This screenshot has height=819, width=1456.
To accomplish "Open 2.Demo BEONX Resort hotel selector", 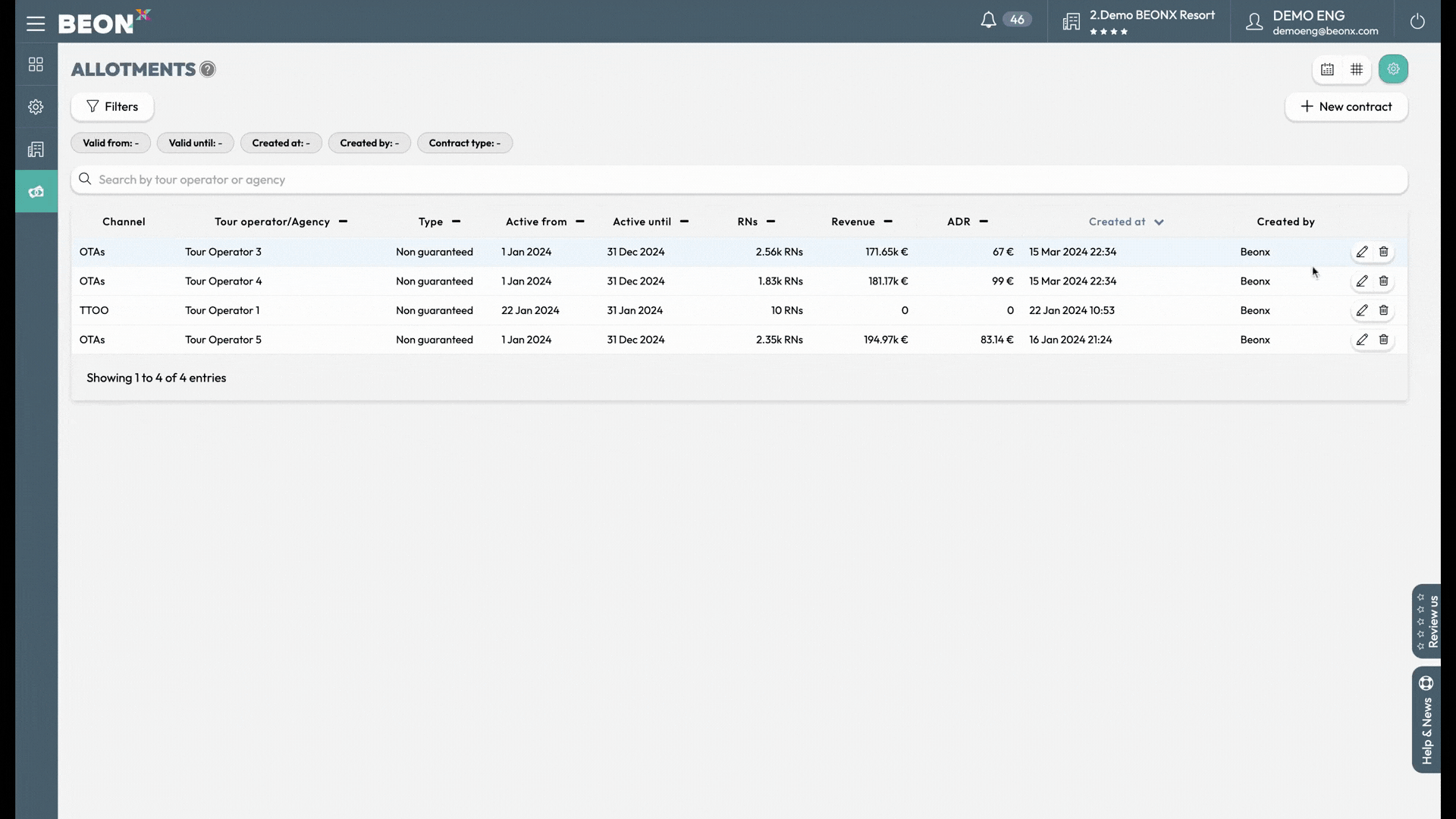I will [x=1138, y=22].
